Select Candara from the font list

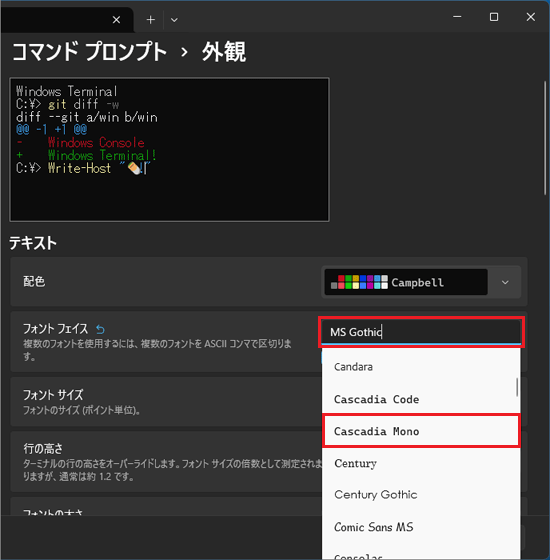[x=421, y=367]
